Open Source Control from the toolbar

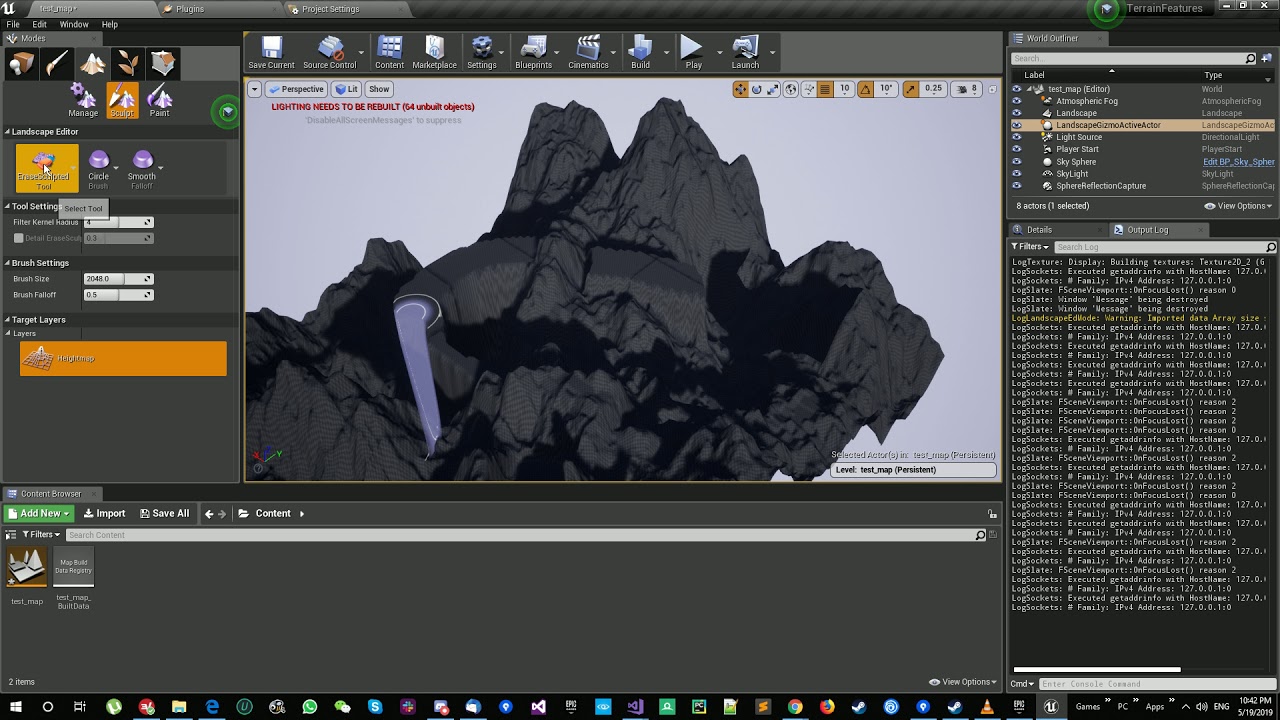[329, 52]
